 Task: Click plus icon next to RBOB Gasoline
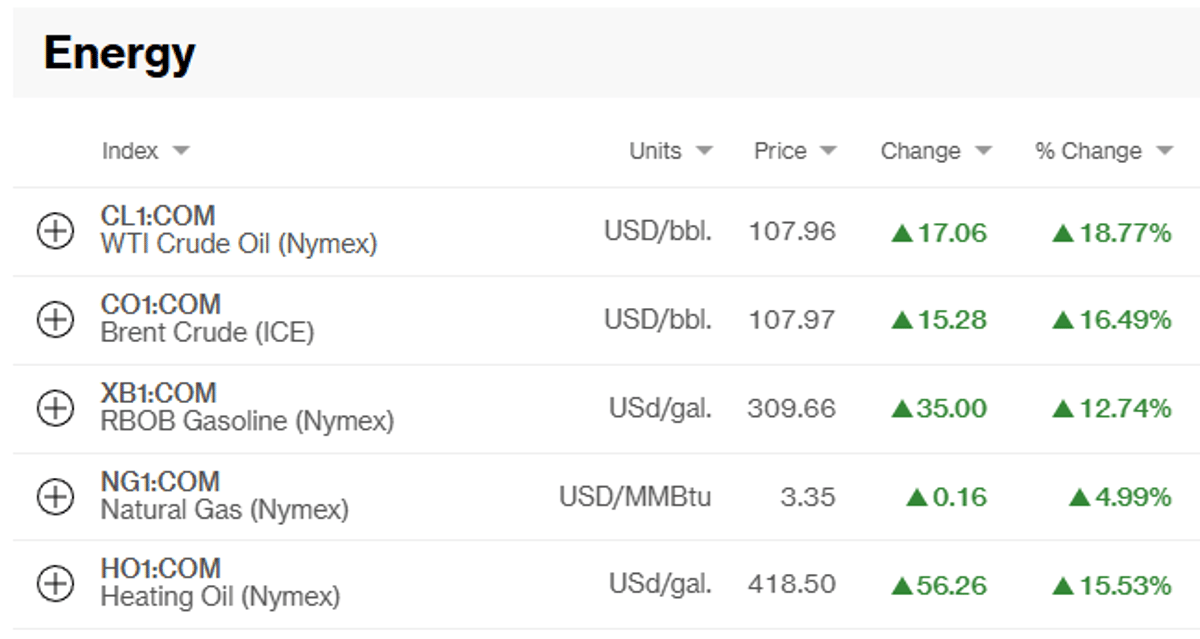(55, 408)
